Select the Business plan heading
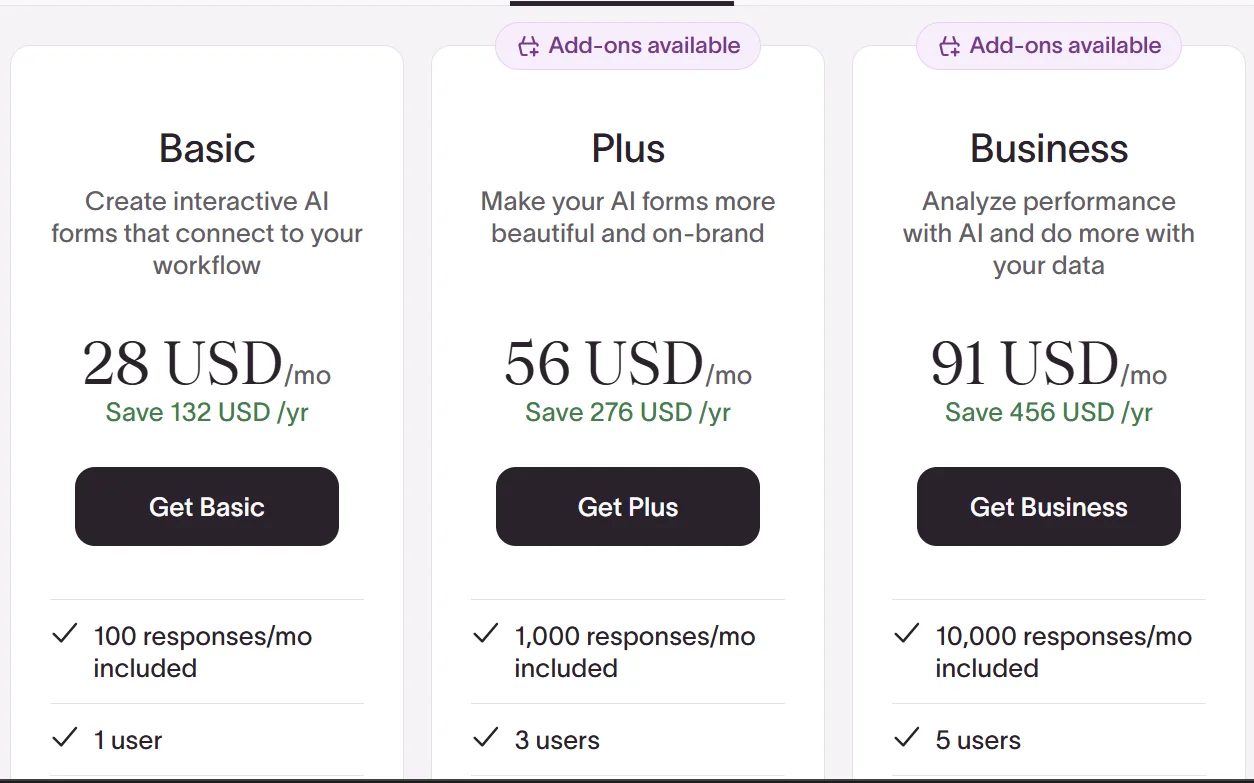Screen dimensions: 1254x783 click(x=1049, y=149)
